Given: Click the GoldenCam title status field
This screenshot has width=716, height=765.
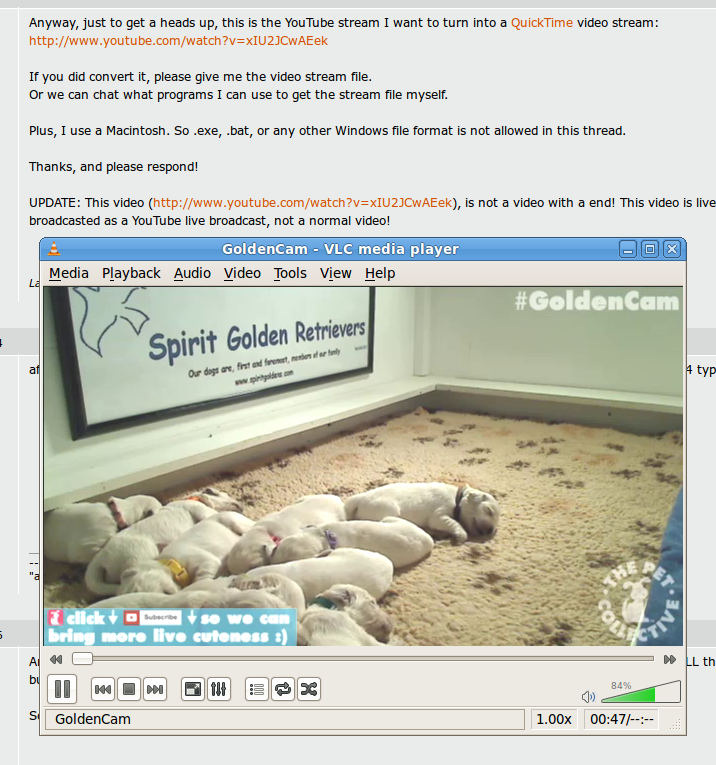Looking at the screenshot, I should (285, 719).
